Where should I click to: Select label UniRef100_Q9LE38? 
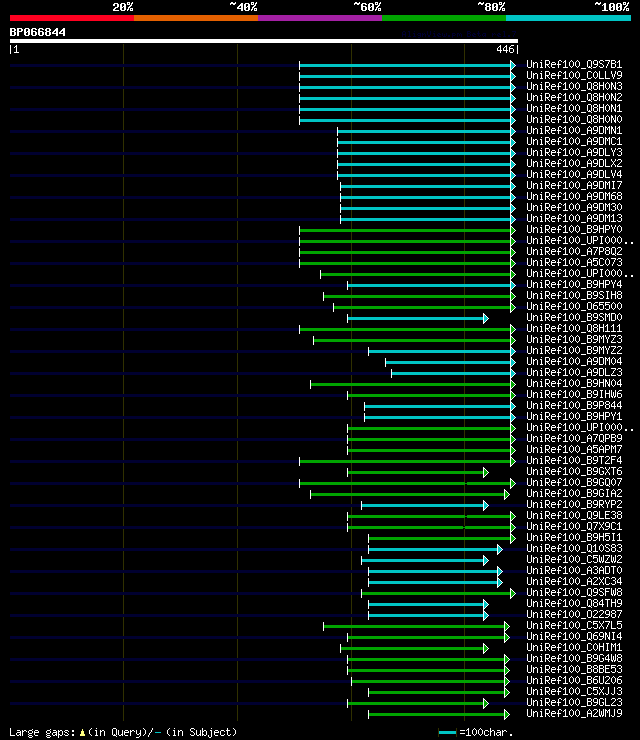[574, 515]
